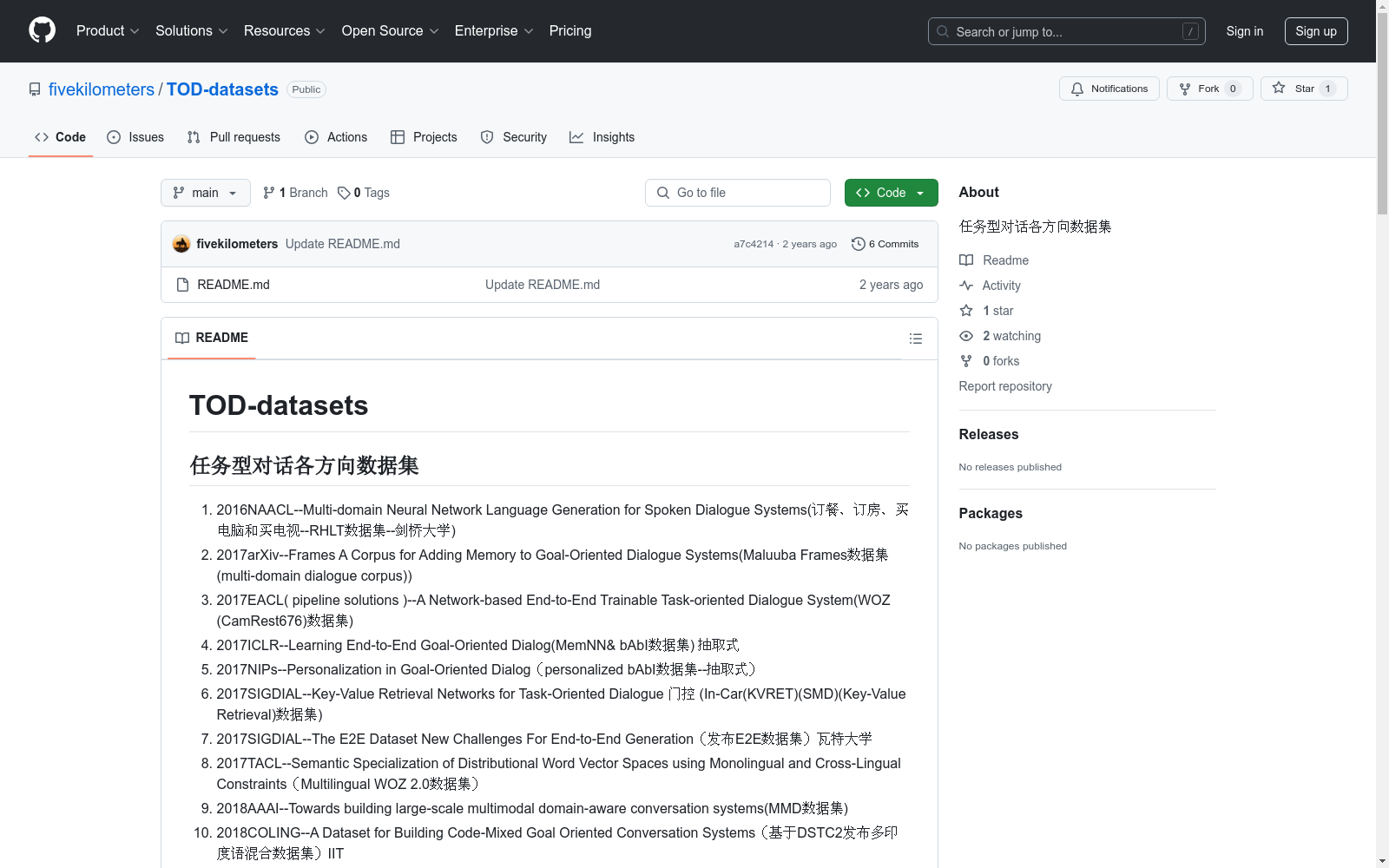Viewport: 1389px width, 868px height.
Task: Focus the Search or jump to field
Action: pyautogui.click(x=1066, y=31)
